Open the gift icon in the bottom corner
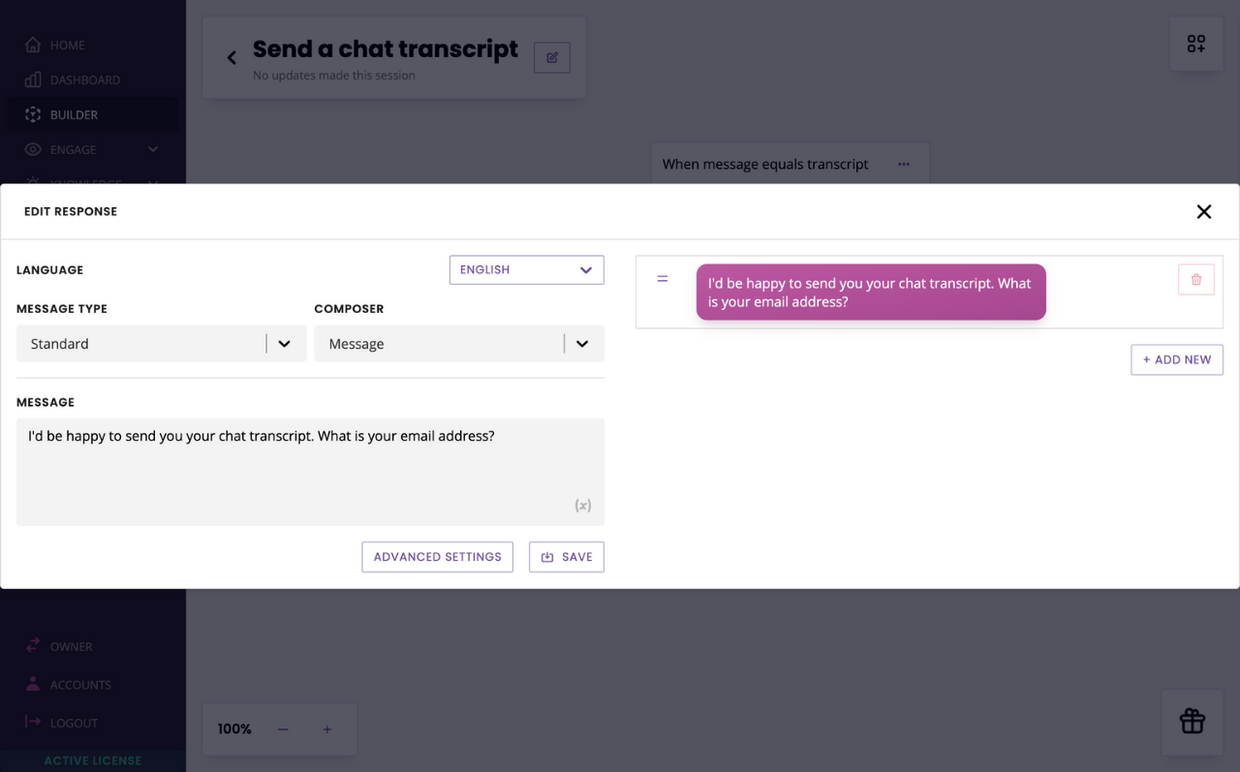 point(1192,720)
